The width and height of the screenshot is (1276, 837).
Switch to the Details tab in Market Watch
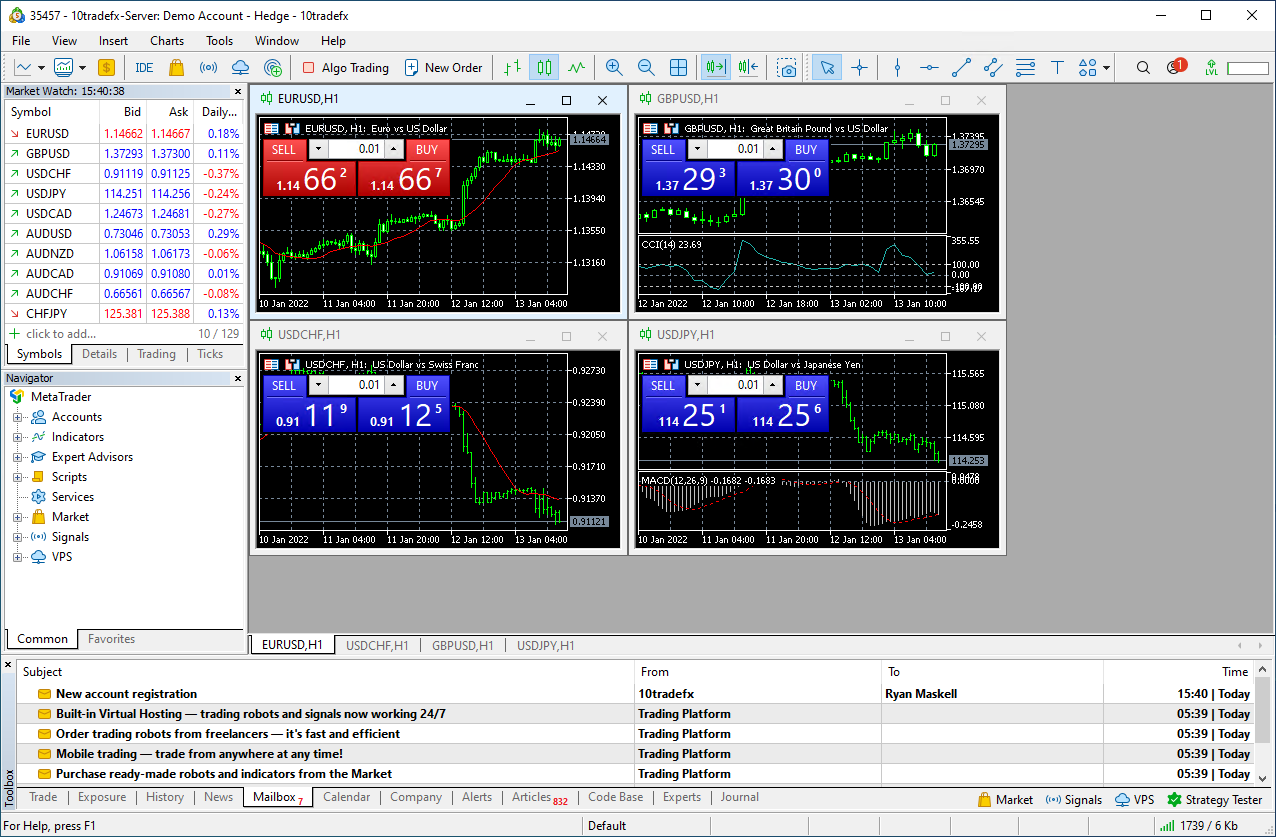pyautogui.click(x=99, y=354)
